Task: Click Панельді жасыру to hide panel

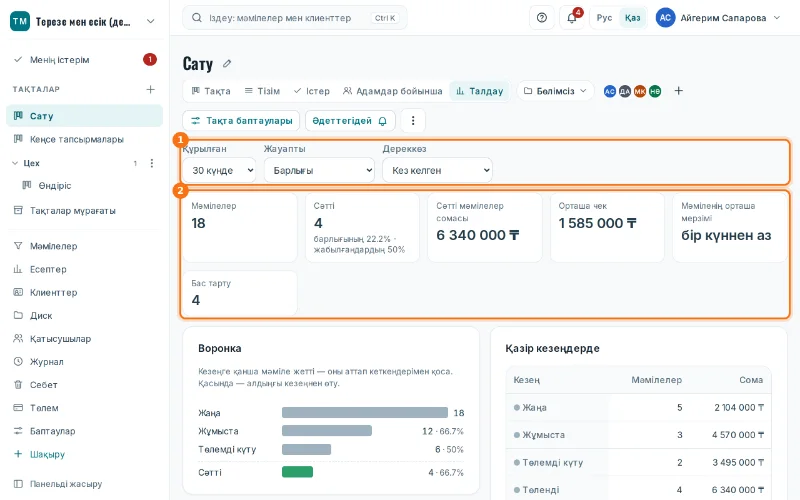Action: pos(84,484)
